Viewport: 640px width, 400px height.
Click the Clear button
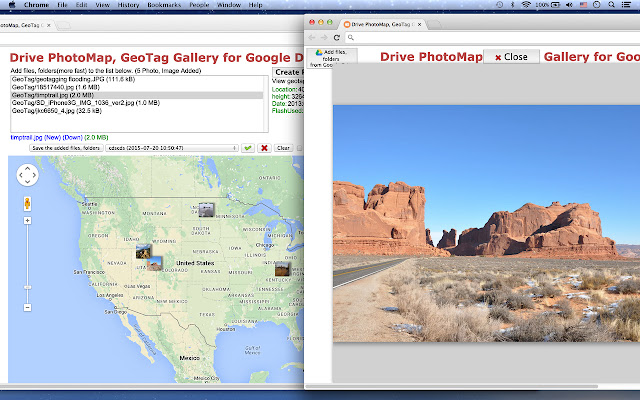pyautogui.click(x=283, y=148)
